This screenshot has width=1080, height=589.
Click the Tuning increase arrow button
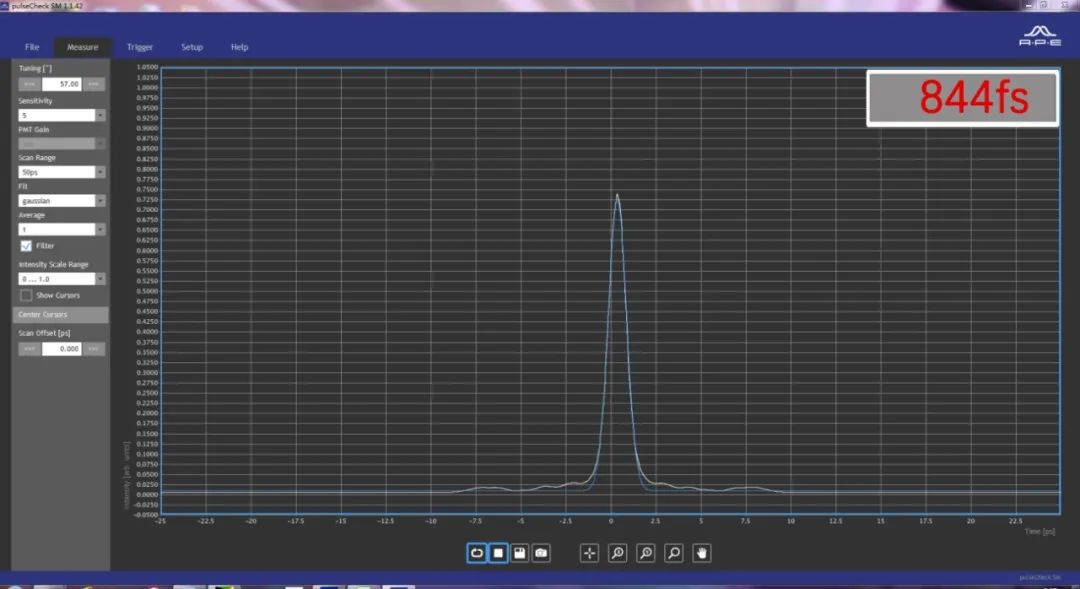click(94, 84)
